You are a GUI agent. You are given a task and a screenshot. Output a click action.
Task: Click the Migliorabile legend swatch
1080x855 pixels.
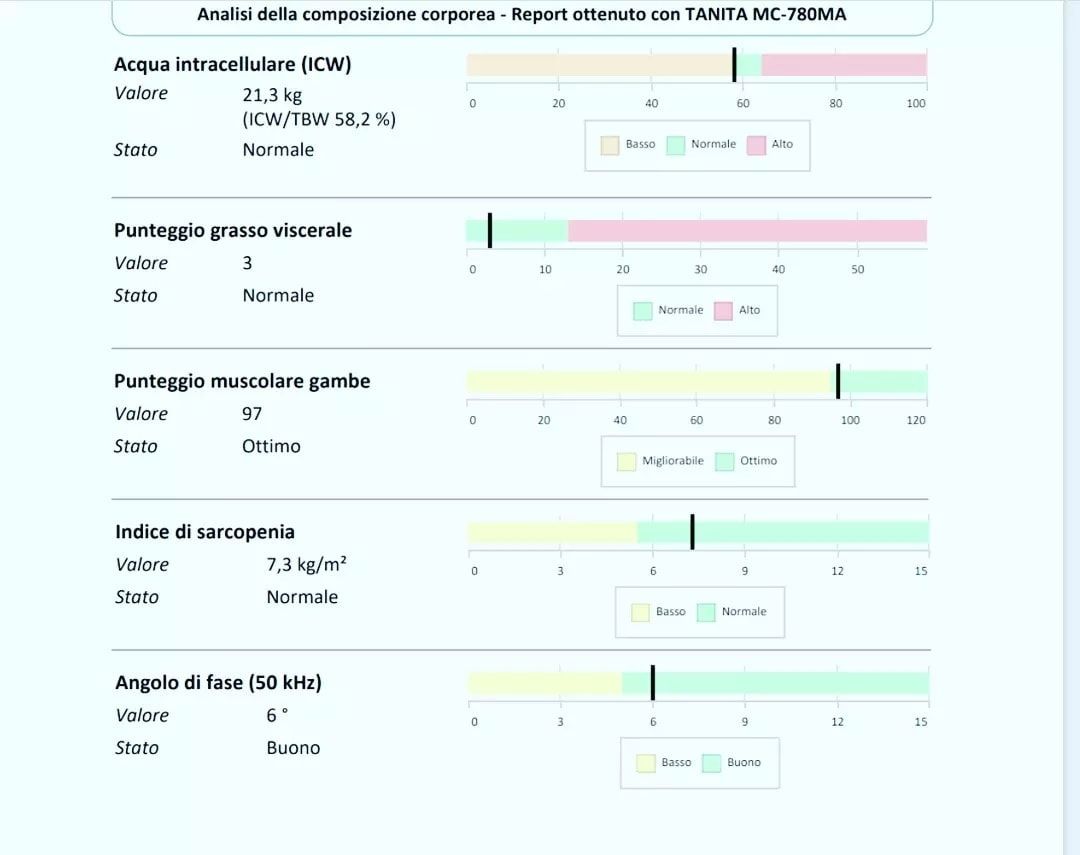coord(627,462)
